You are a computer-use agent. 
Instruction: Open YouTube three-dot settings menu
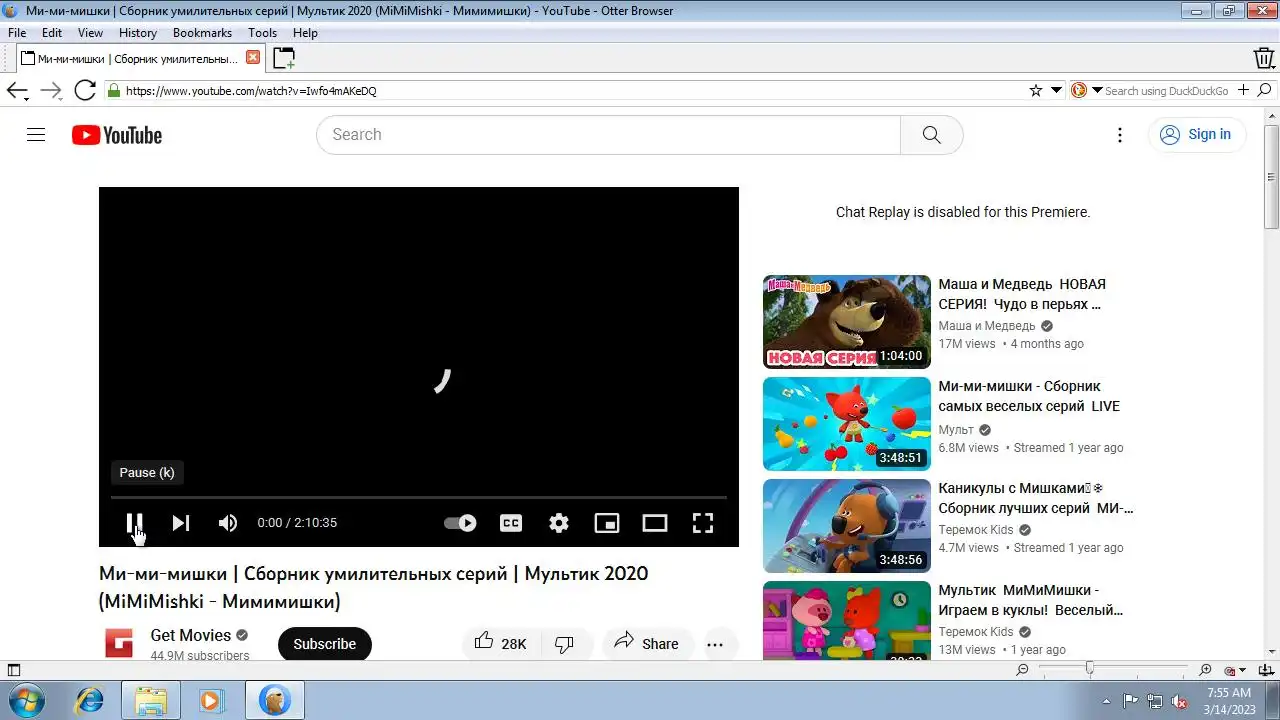pyautogui.click(x=1120, y=135)
